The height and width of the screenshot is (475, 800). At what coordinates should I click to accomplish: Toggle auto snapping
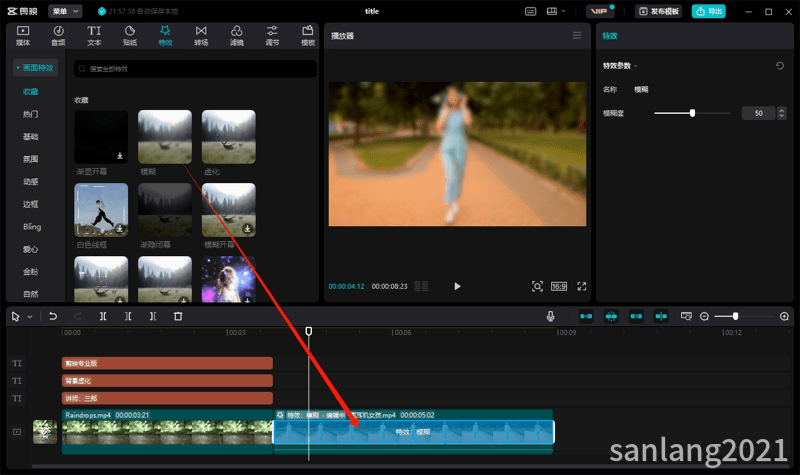pyautogui.click(x=611, y=316)
